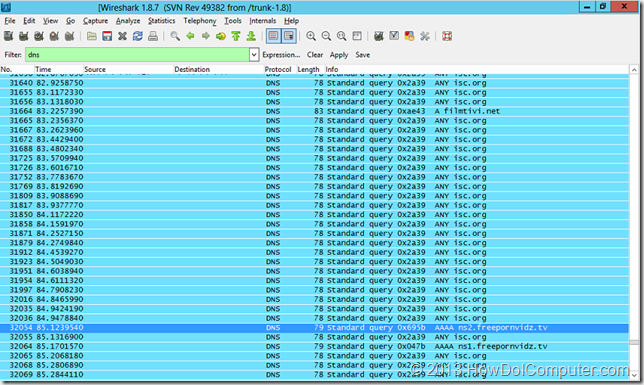
Task: Select packet 32054 highlighted AAAA query
Action: [x=314, y=327]
